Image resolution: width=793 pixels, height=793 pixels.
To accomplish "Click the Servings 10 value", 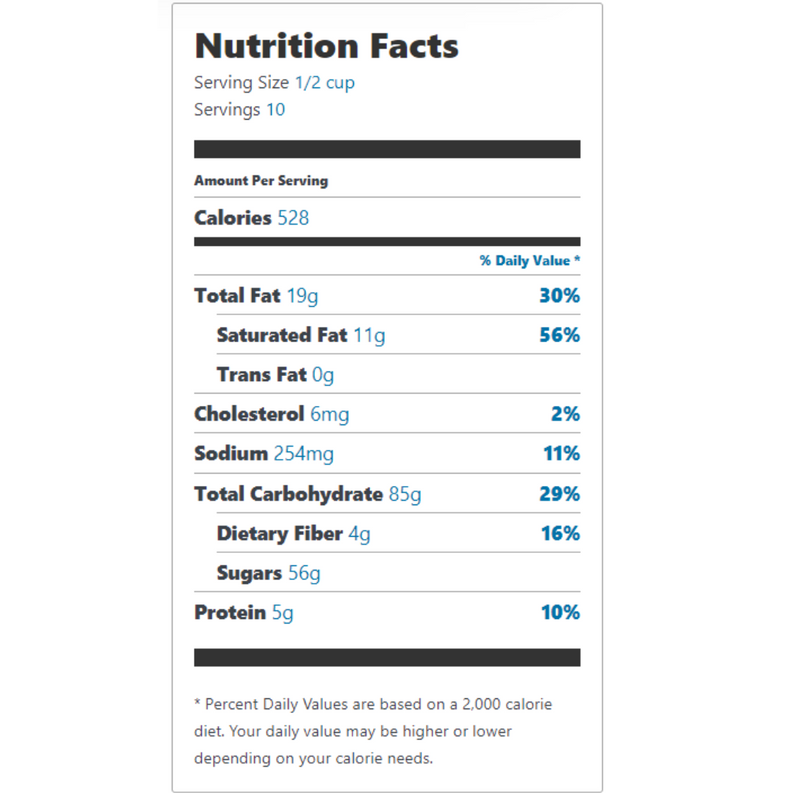I will pos(276,109).
